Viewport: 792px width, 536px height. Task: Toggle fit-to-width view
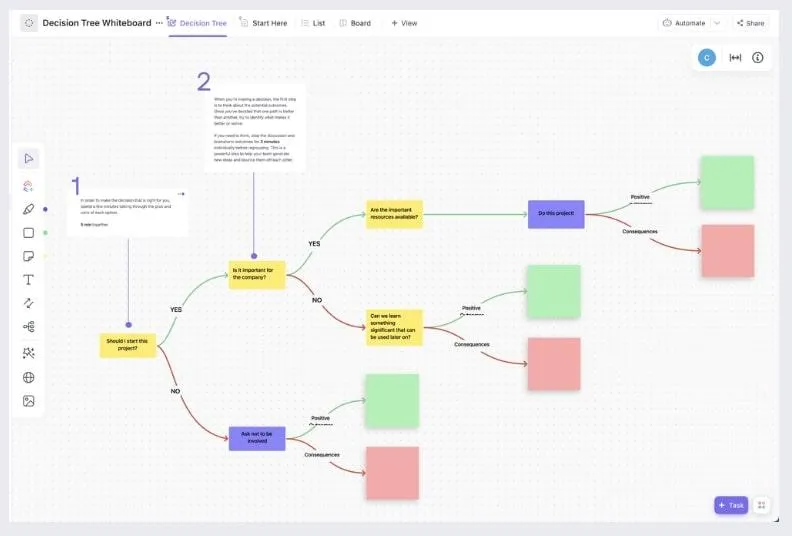tap(735, 58)
